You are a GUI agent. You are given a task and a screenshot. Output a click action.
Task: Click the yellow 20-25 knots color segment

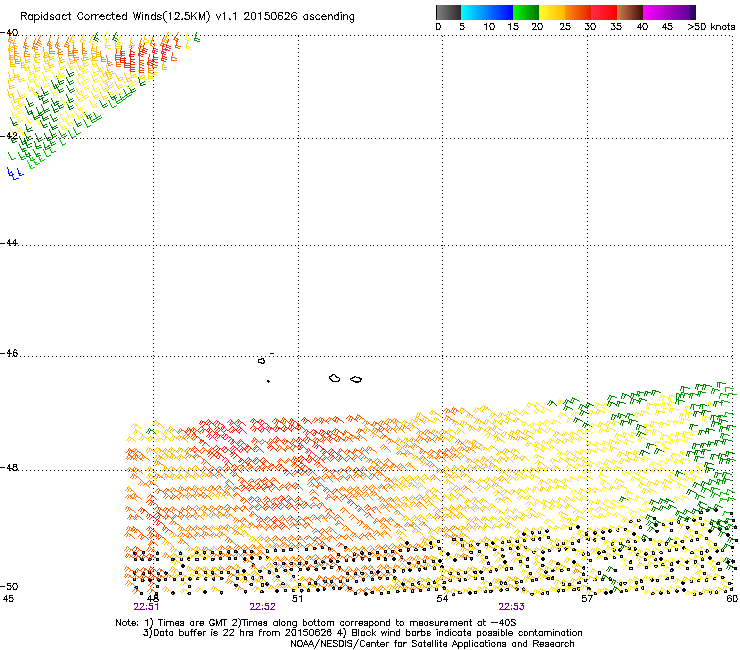[x=552, y=12]
